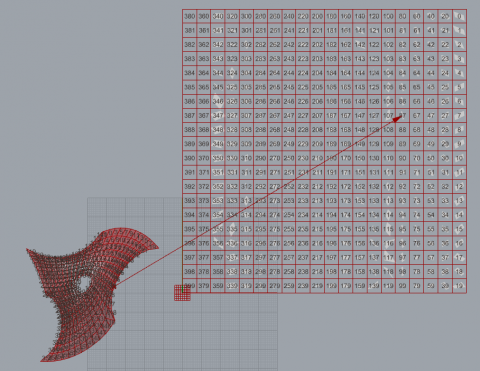
Task: Click the cell labeled 365
Action: [204, 87]
